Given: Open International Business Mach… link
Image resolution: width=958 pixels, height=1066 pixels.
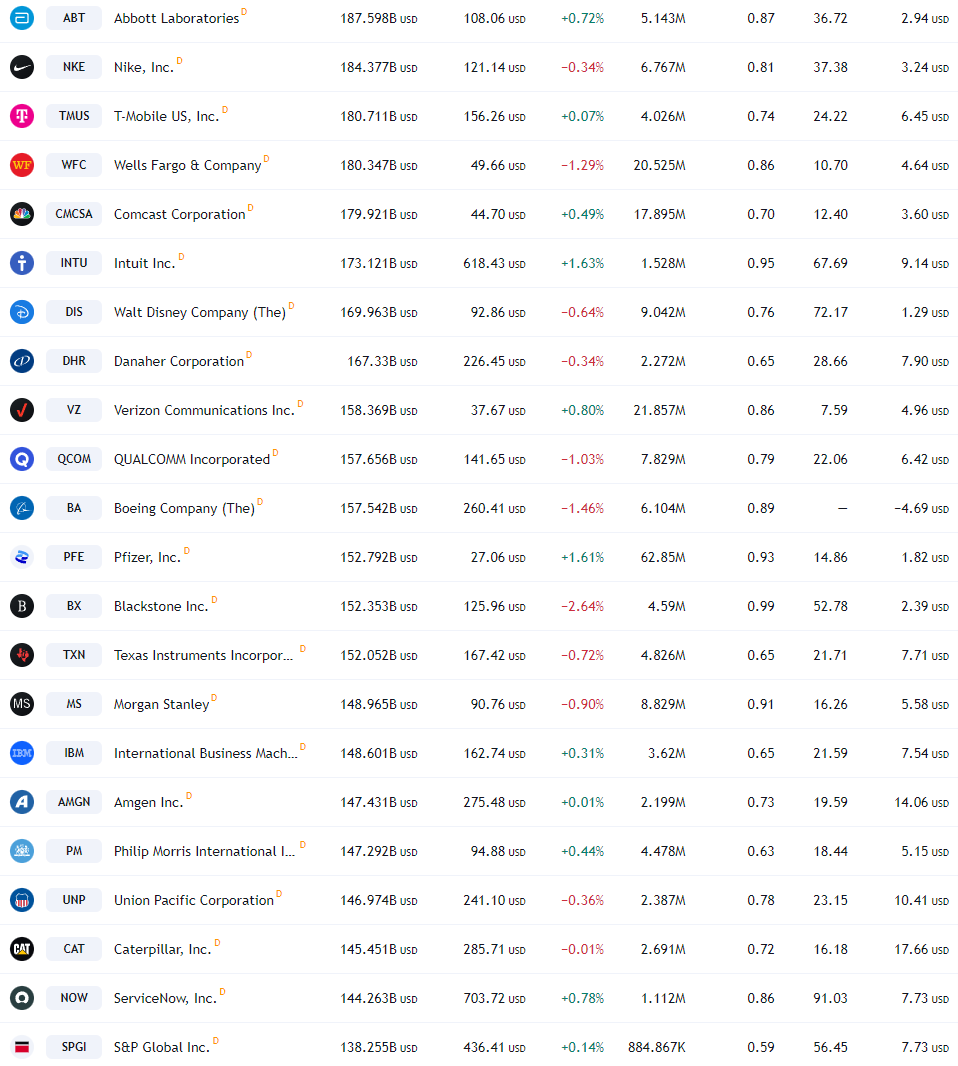Looking at the screenshot, I should pos(205,753).
